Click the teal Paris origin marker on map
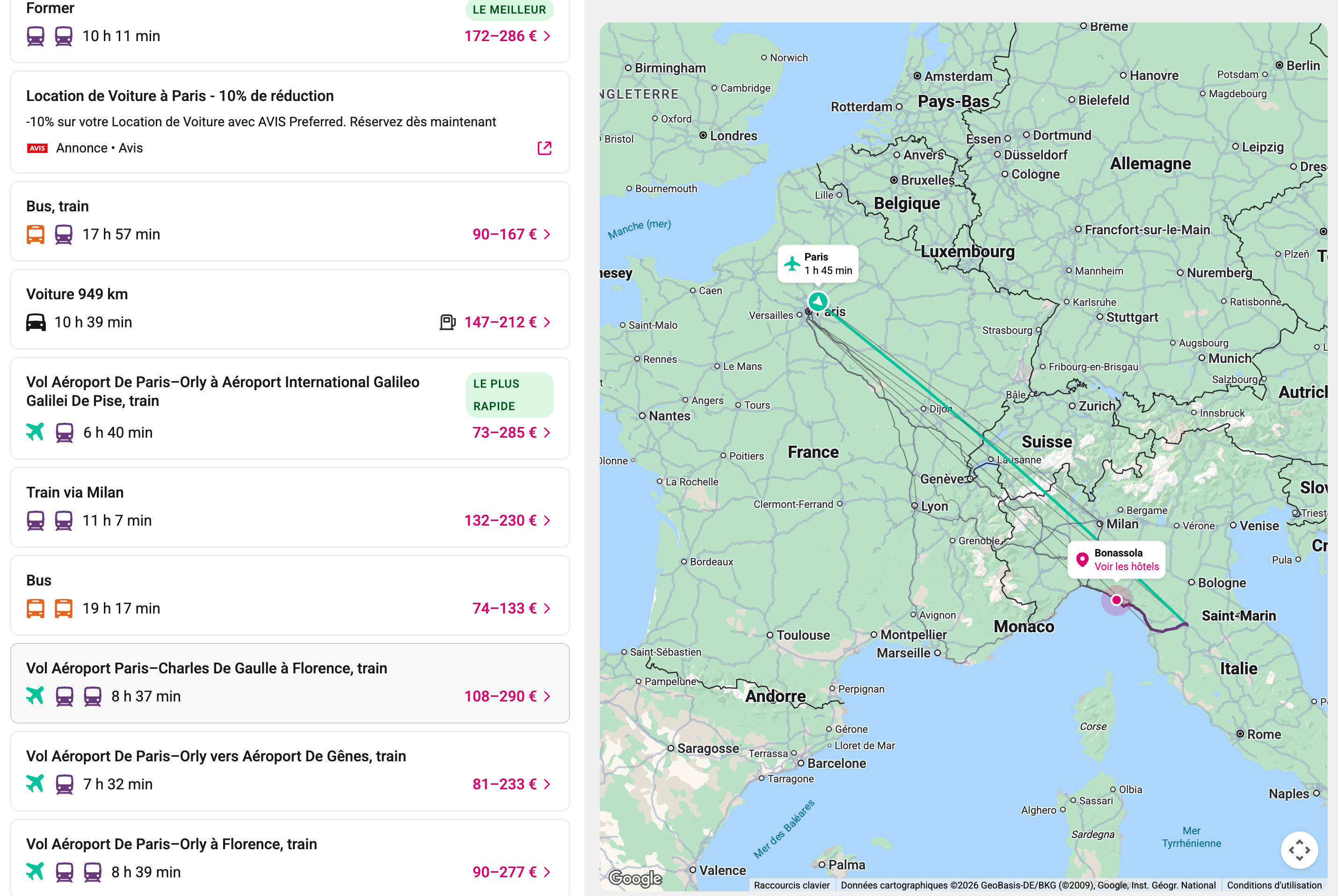Screen dimensions: 1338x896 tap(818, 301)
